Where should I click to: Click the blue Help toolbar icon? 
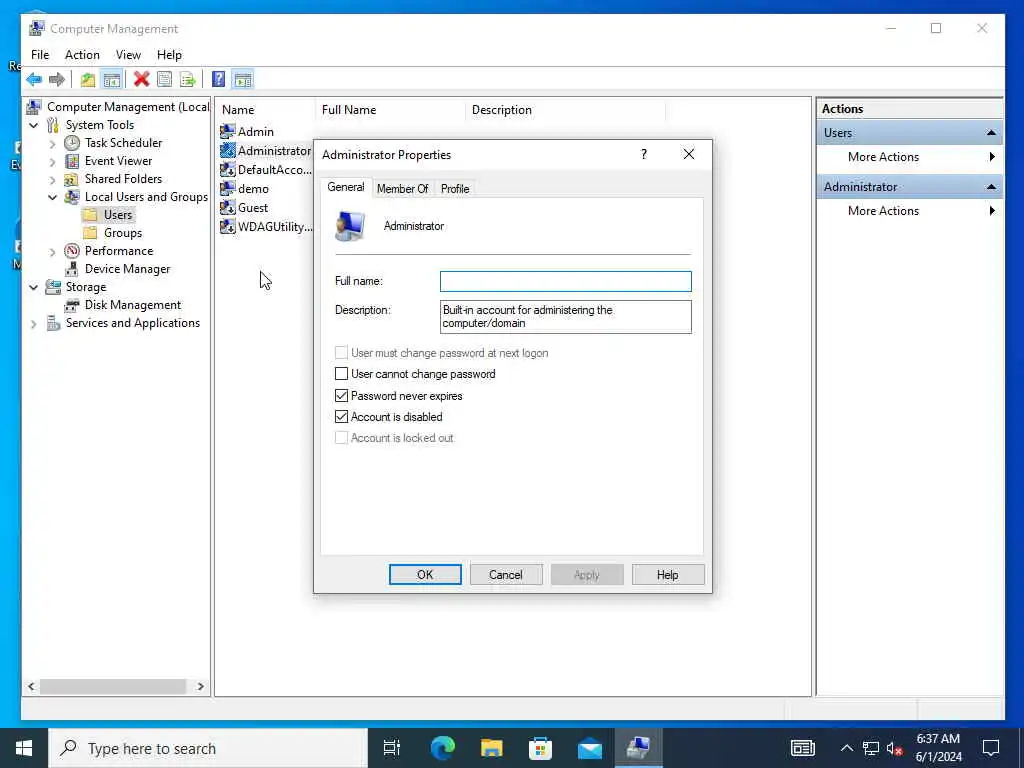click(x=219, y=80)
